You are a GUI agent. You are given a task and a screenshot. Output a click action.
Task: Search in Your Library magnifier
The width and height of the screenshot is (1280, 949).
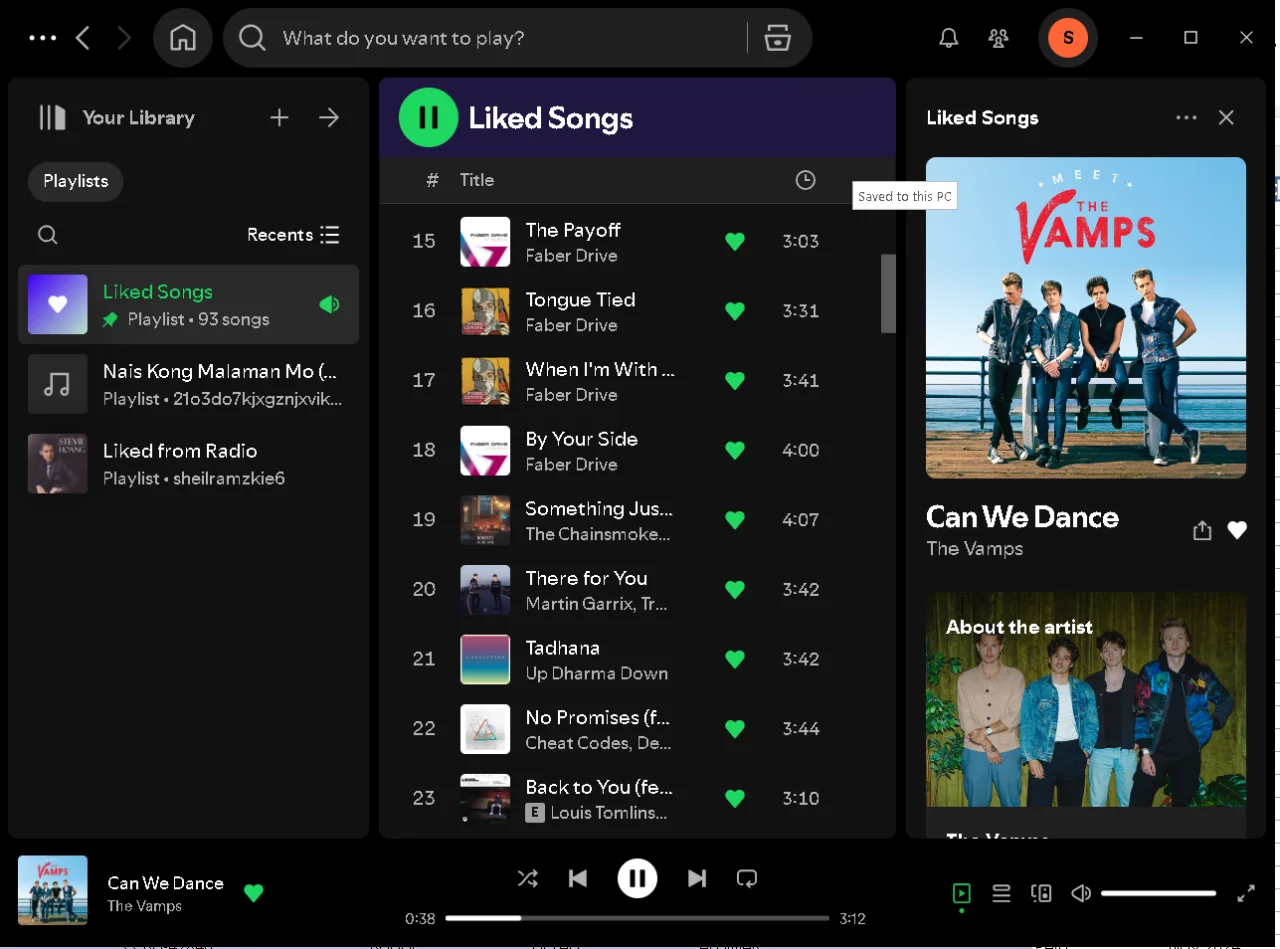click(47, 235)
